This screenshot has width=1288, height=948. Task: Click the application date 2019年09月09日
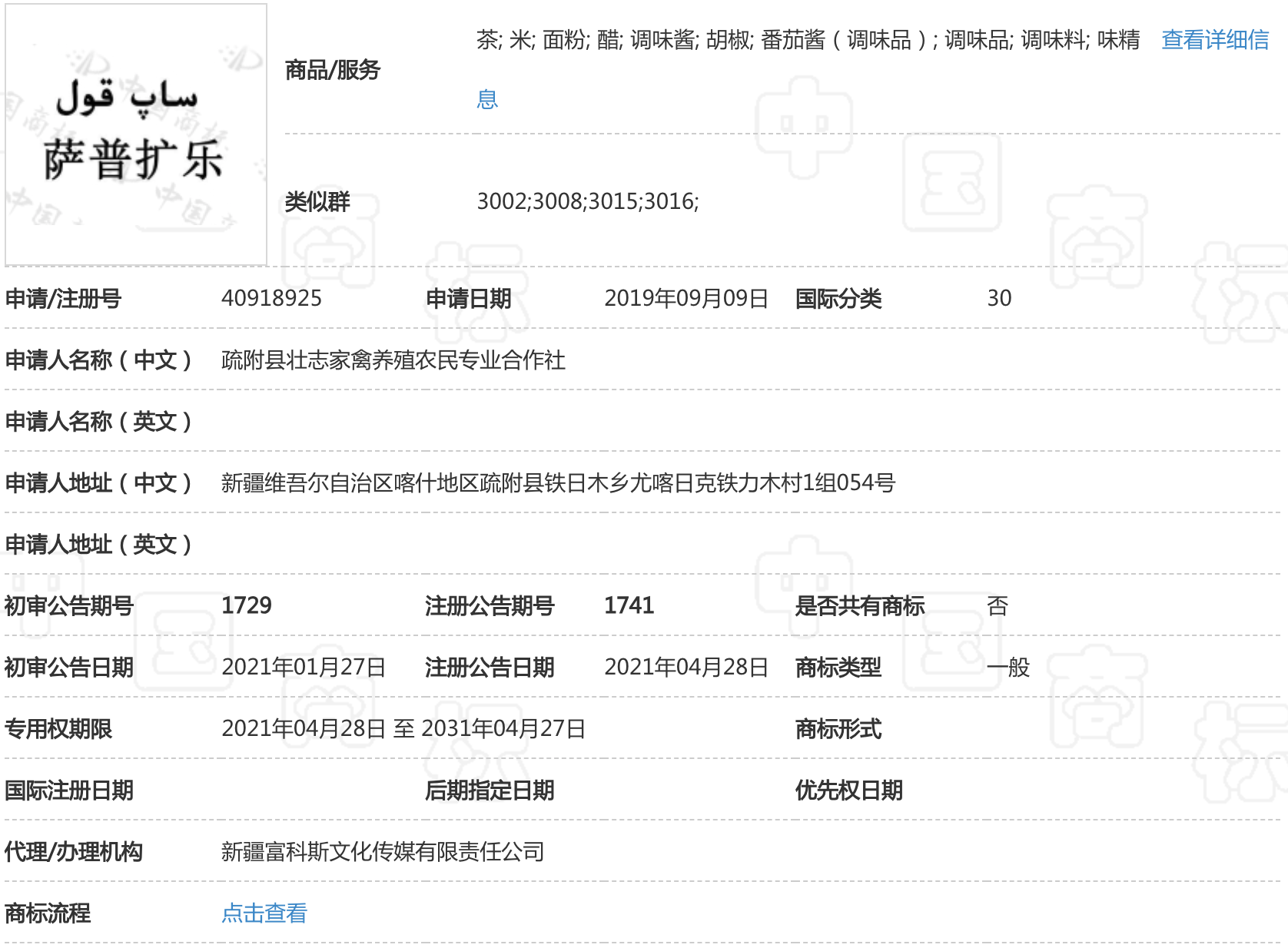click(x=685, y=298)
